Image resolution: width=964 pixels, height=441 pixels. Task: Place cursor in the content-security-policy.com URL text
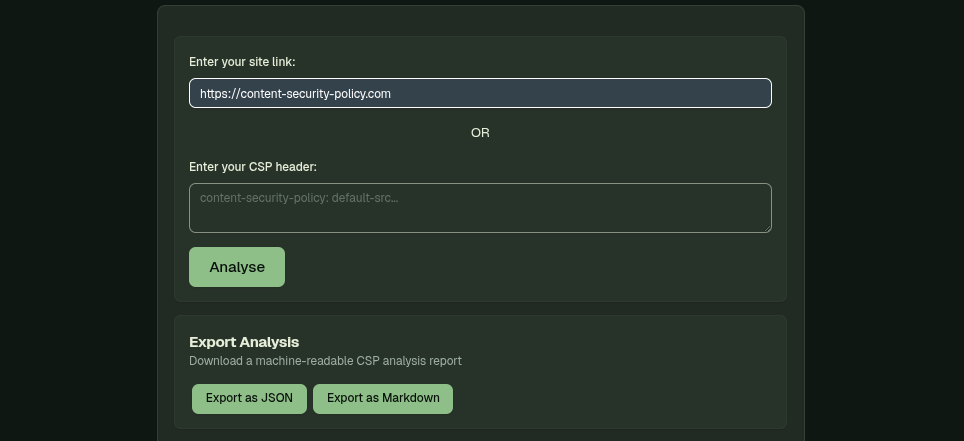(295, 94)
